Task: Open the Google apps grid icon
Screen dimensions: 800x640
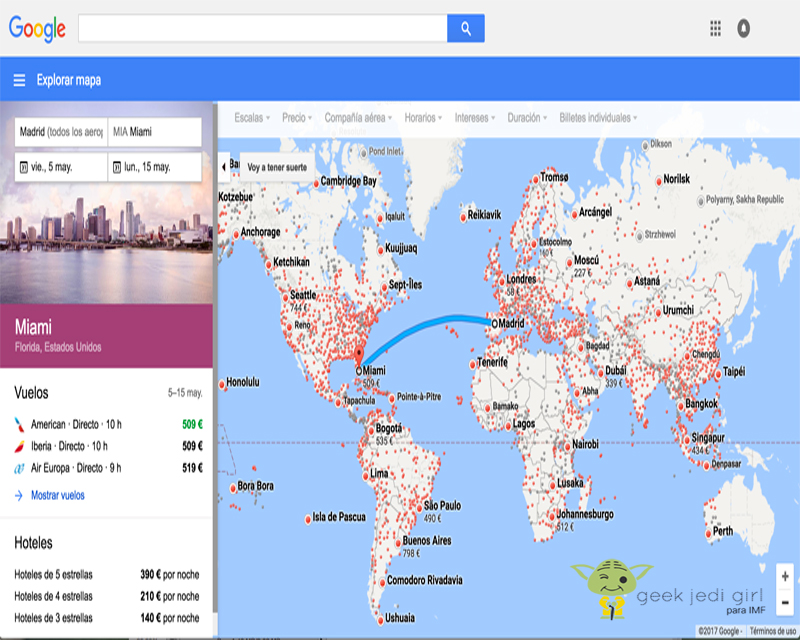Action: (715, 29)
